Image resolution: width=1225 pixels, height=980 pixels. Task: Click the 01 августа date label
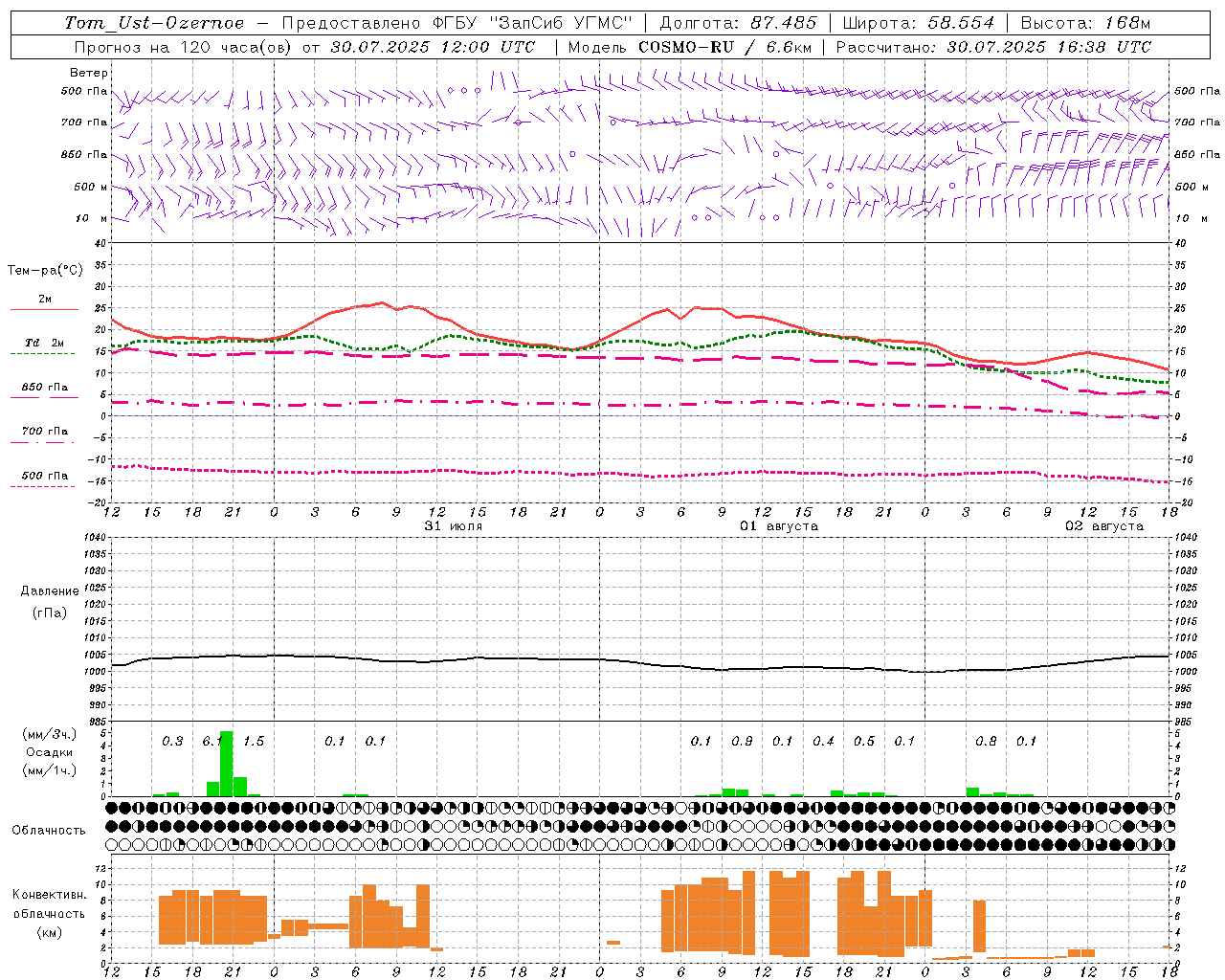[x=778, y=526]
